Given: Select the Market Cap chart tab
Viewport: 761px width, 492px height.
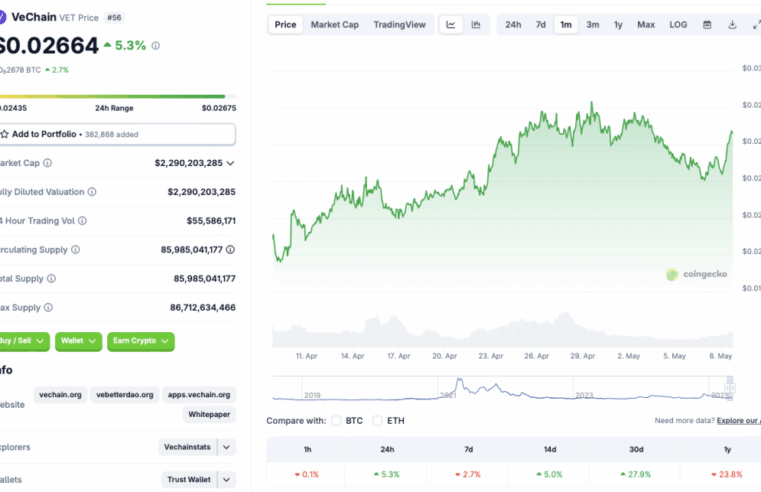Looking at the screenshot, I should [x=335, y=25].
